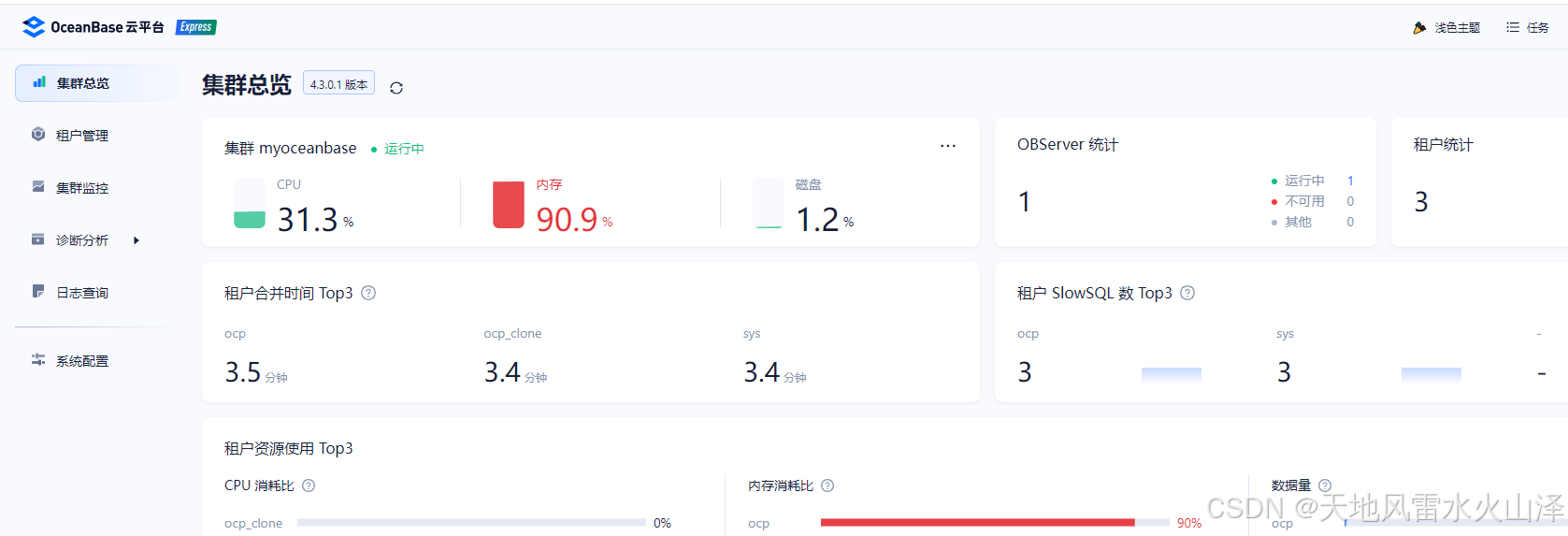The image size is (1568, 536).
Task: Click help icon beside 租户合并时间 Top3
Action: click(368, 293)
